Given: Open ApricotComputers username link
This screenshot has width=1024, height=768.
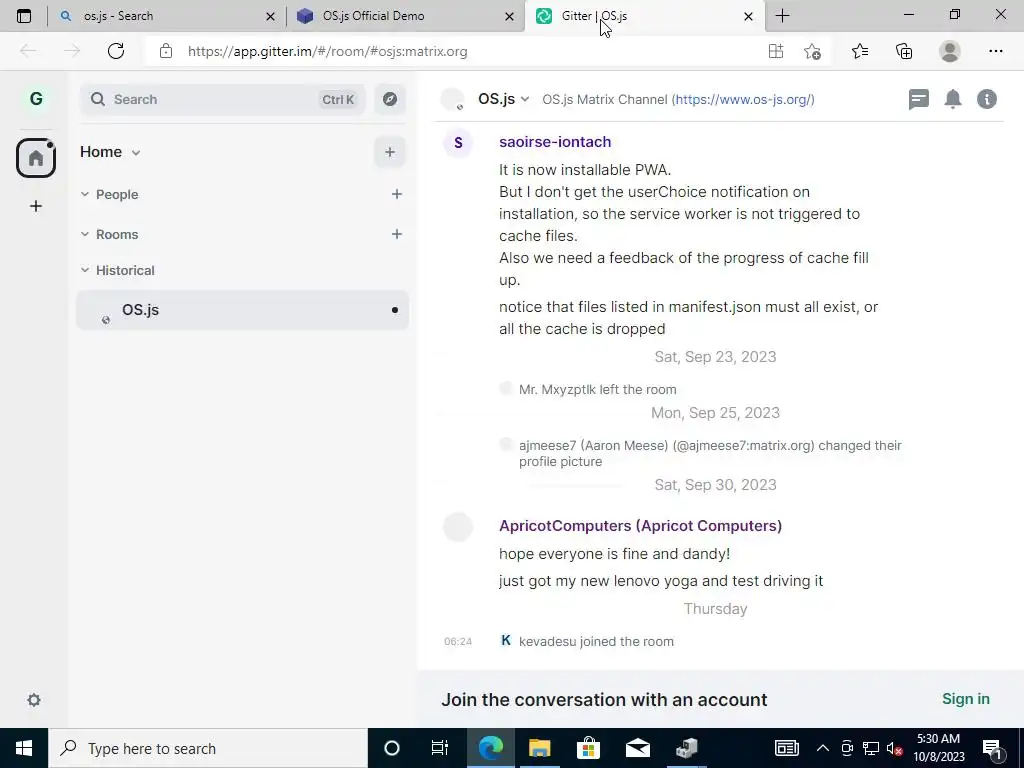Looking at the screenshot, I should pyautogui.click(x=640, y=526).
